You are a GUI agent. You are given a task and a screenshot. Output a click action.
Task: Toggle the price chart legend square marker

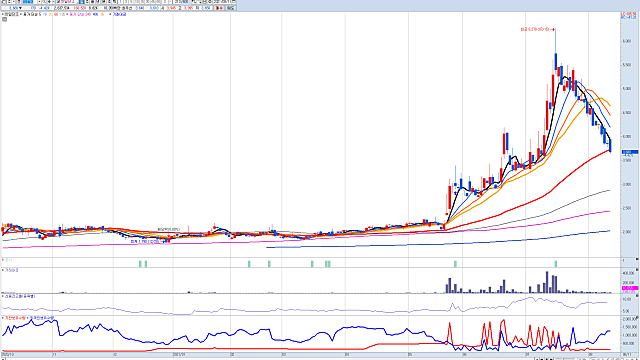coord(3,14)
